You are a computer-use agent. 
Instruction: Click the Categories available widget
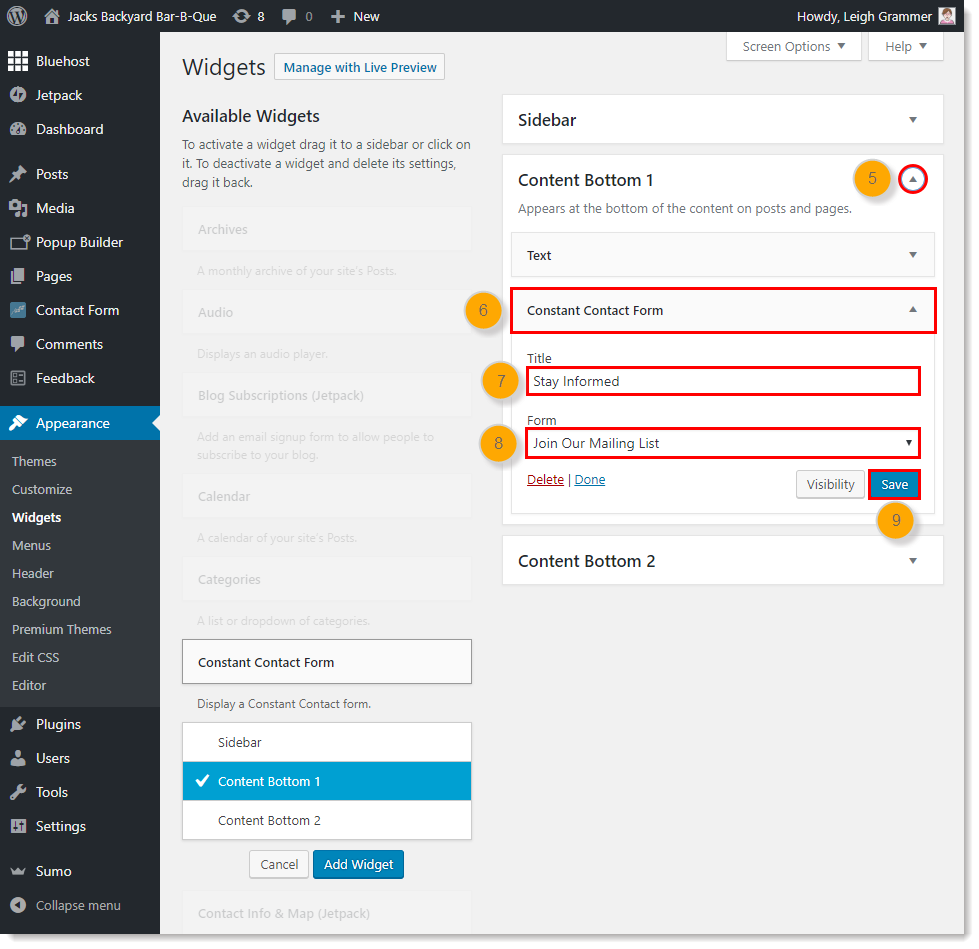click(327, 579)
